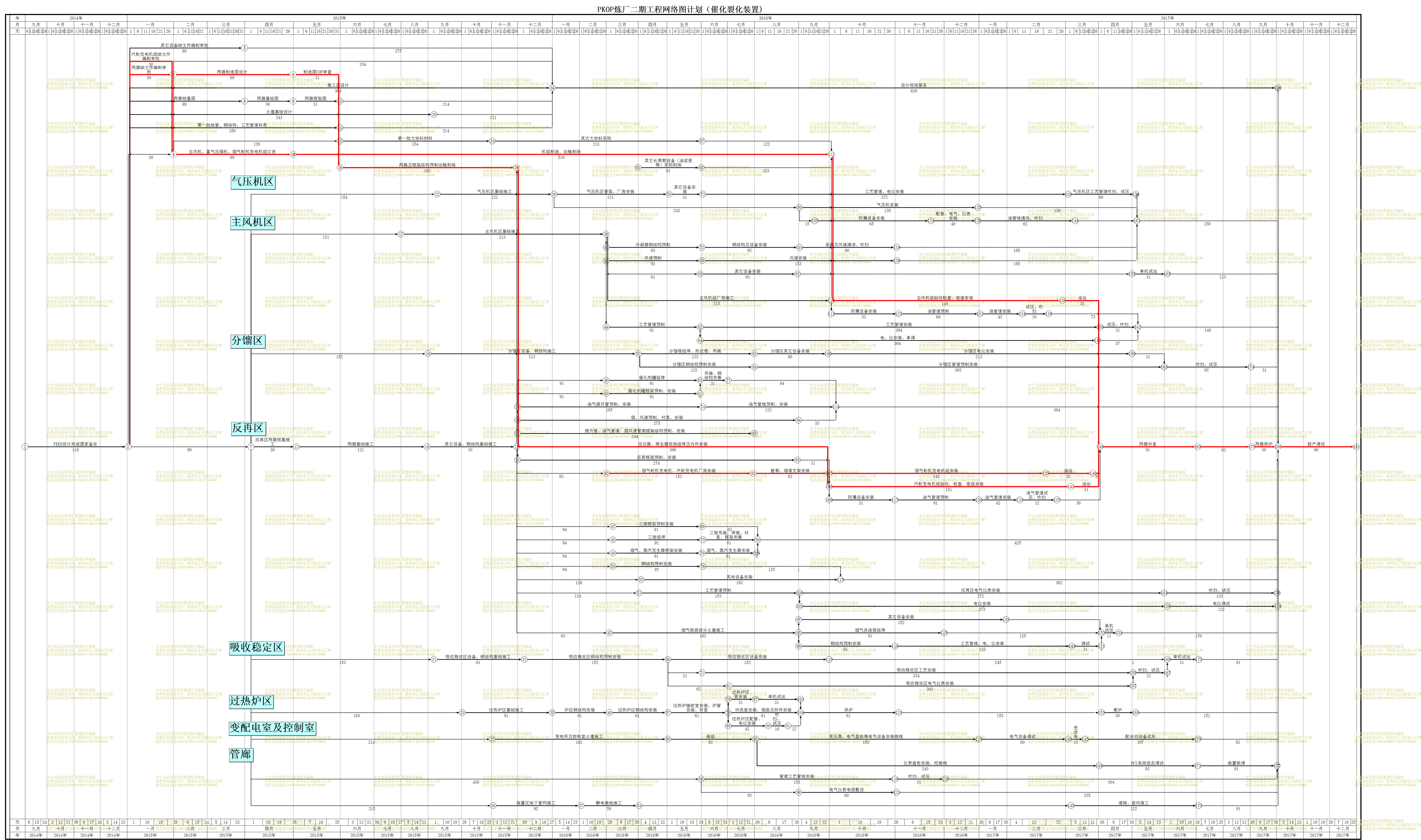
Task: Click the 制造图UOP审查 activity label
Action: click(317, 72)
